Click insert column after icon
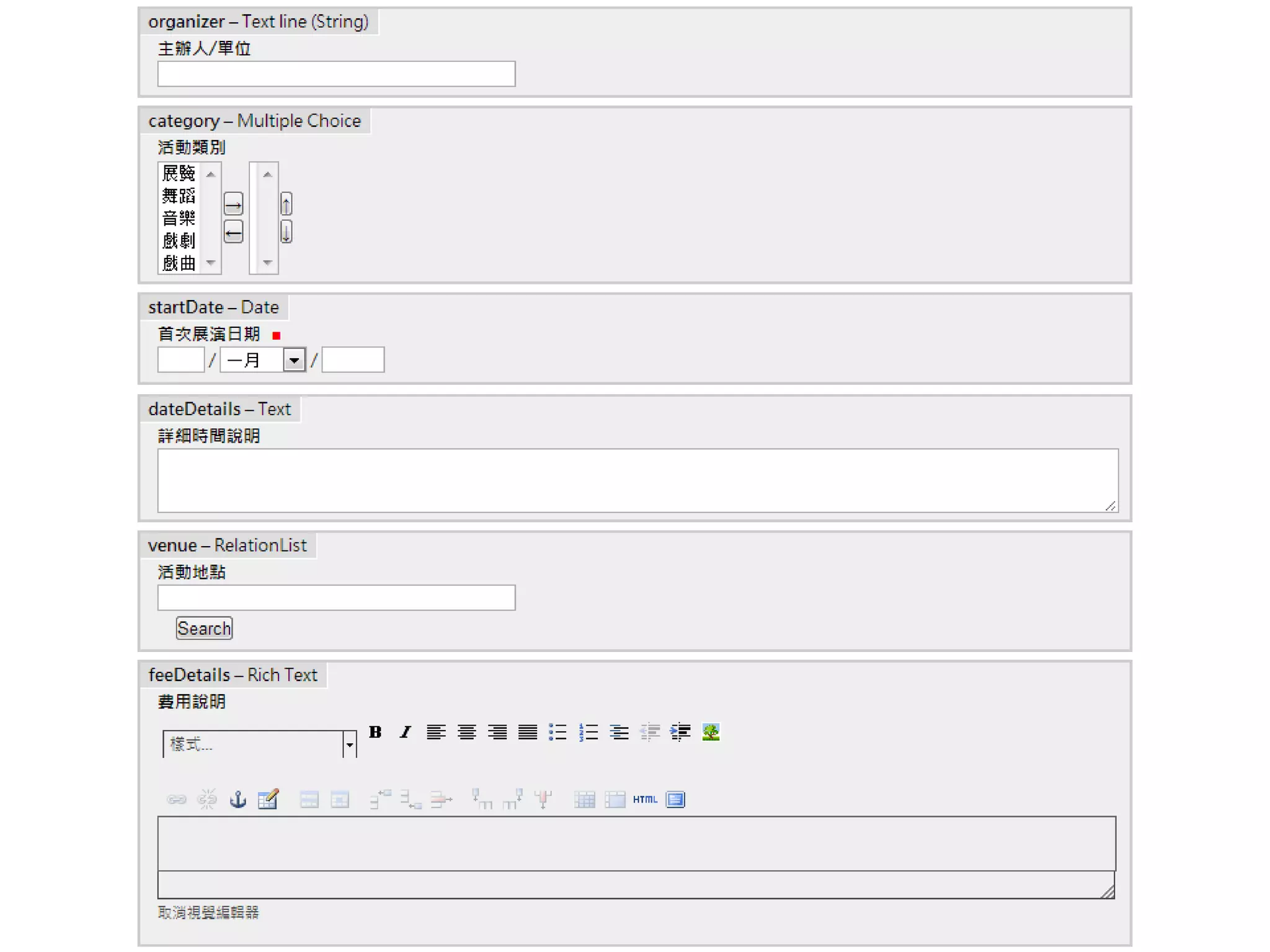The image size is (1270, 952). [x=512, y=800]
